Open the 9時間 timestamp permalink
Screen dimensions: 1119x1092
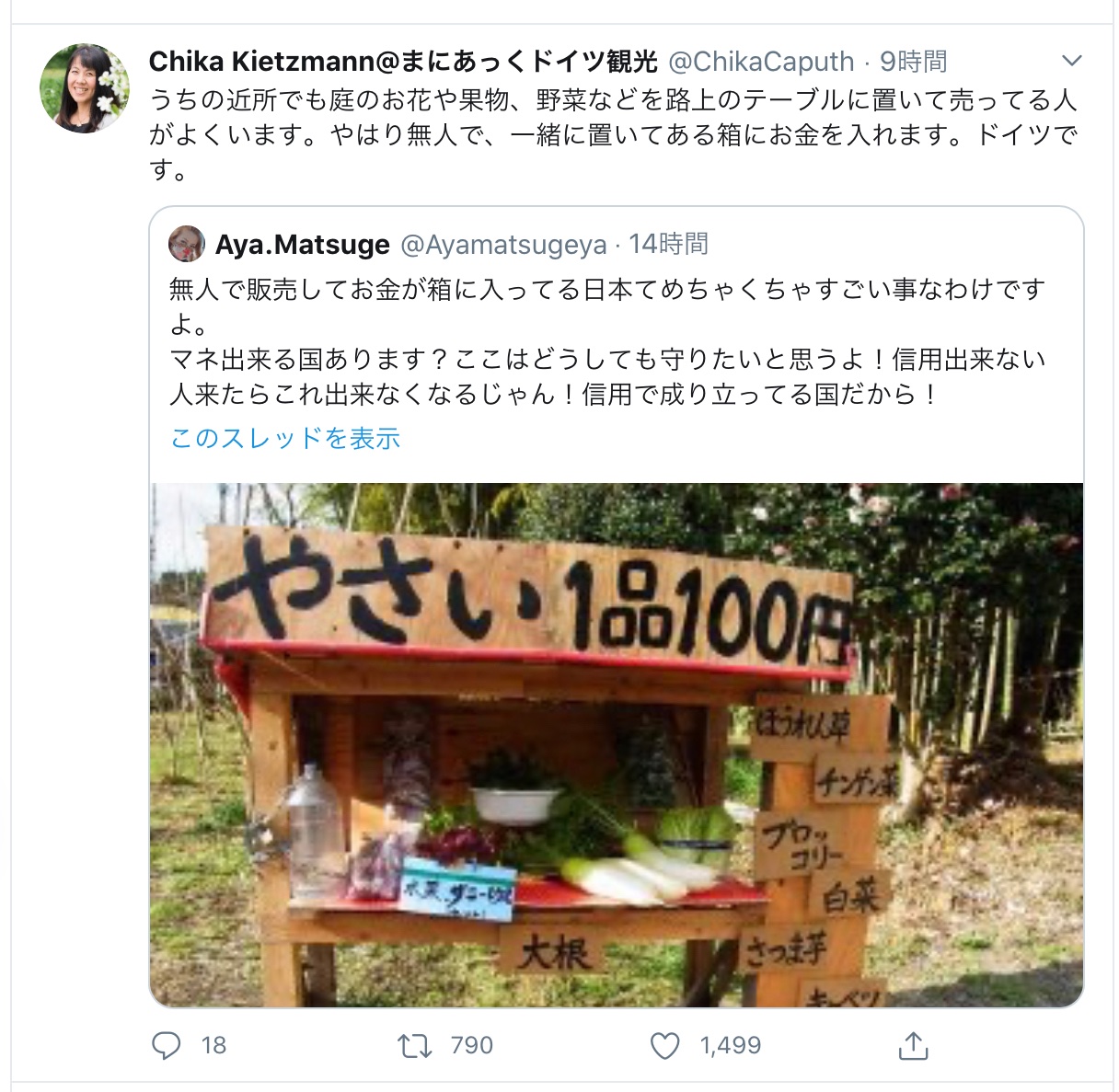913,62
